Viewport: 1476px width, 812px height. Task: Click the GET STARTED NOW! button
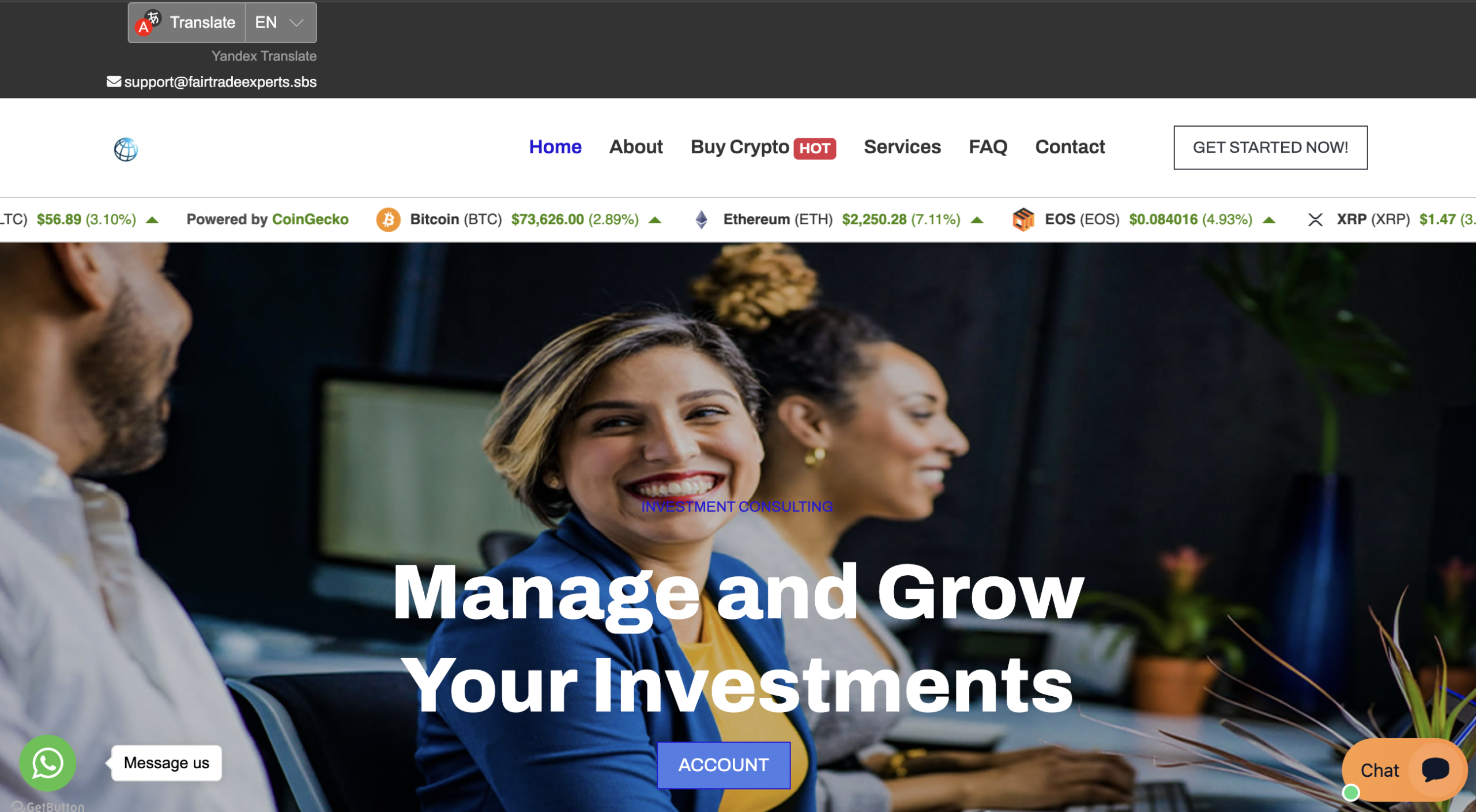coord(1270,148)
